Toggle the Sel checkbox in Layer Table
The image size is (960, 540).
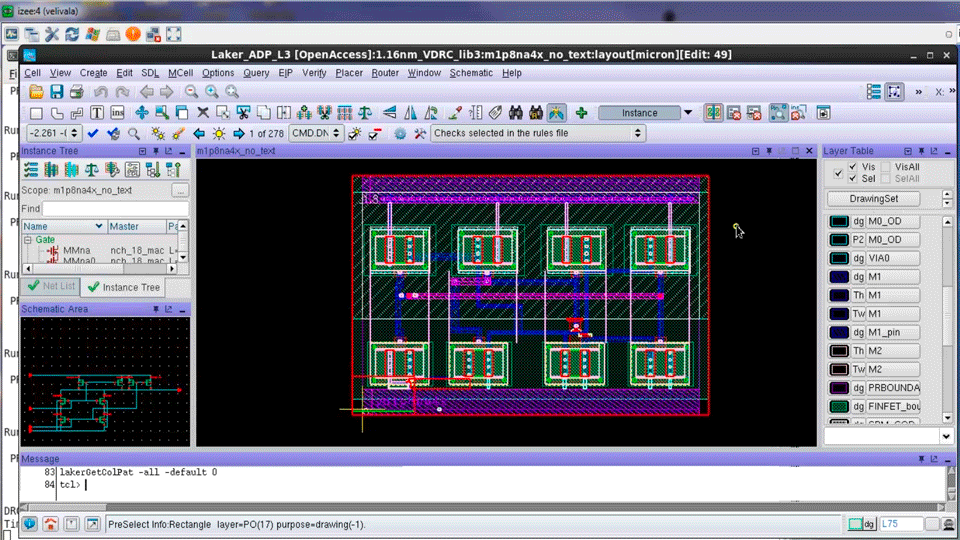tap(853, 178)
